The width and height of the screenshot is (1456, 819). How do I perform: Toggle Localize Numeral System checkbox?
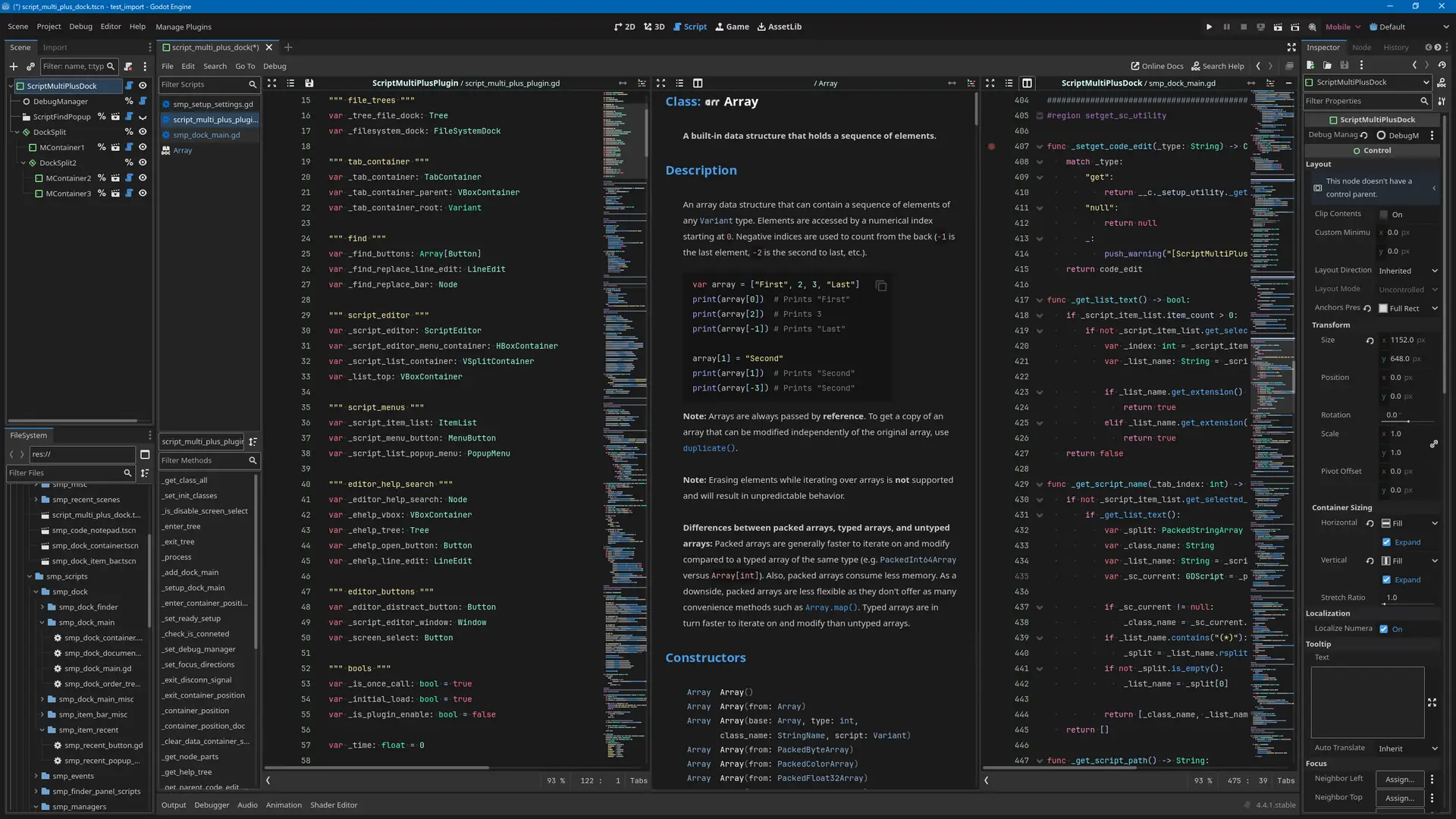point(1384,629)
